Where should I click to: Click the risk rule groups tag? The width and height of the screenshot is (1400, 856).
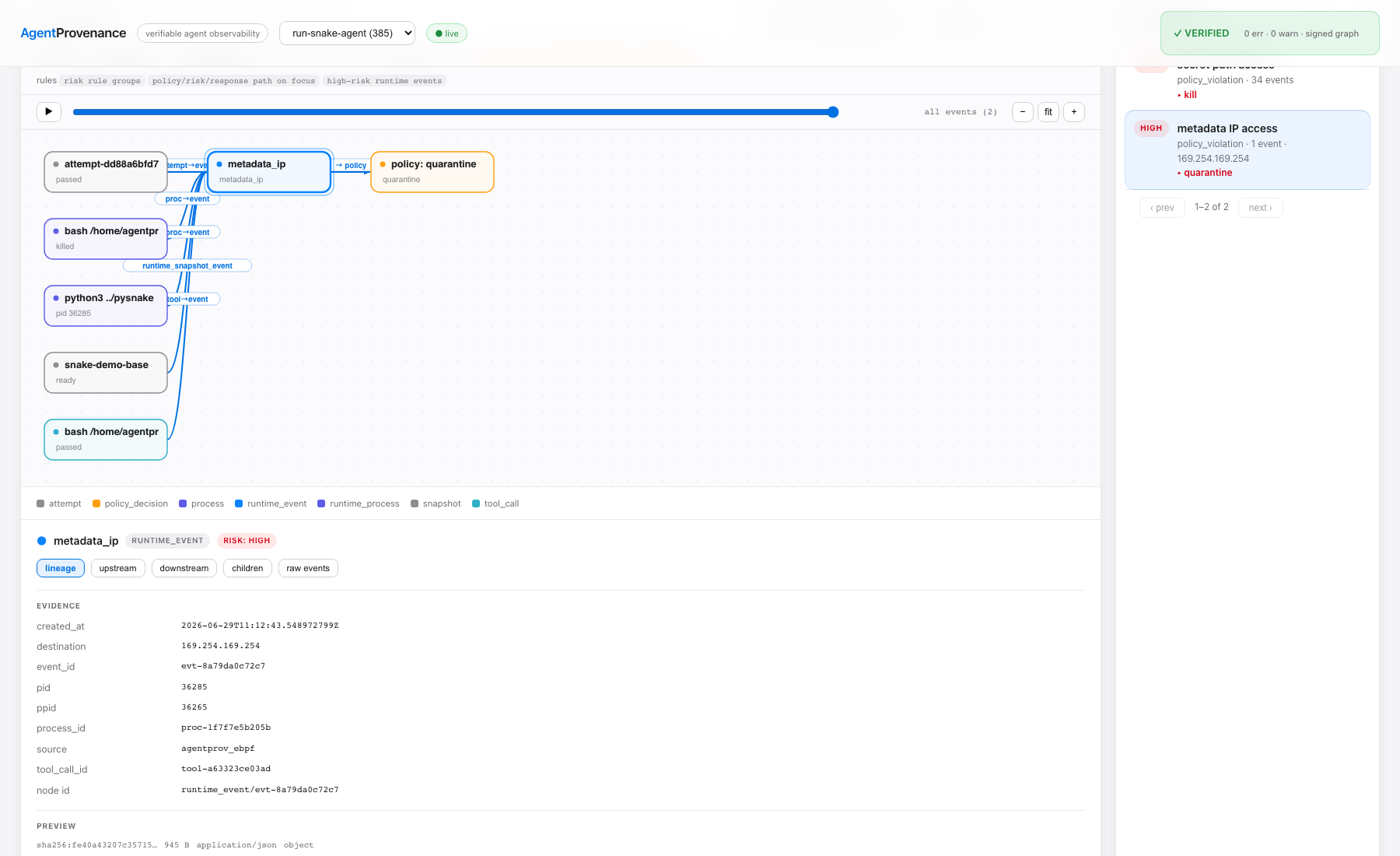[103, 81]
